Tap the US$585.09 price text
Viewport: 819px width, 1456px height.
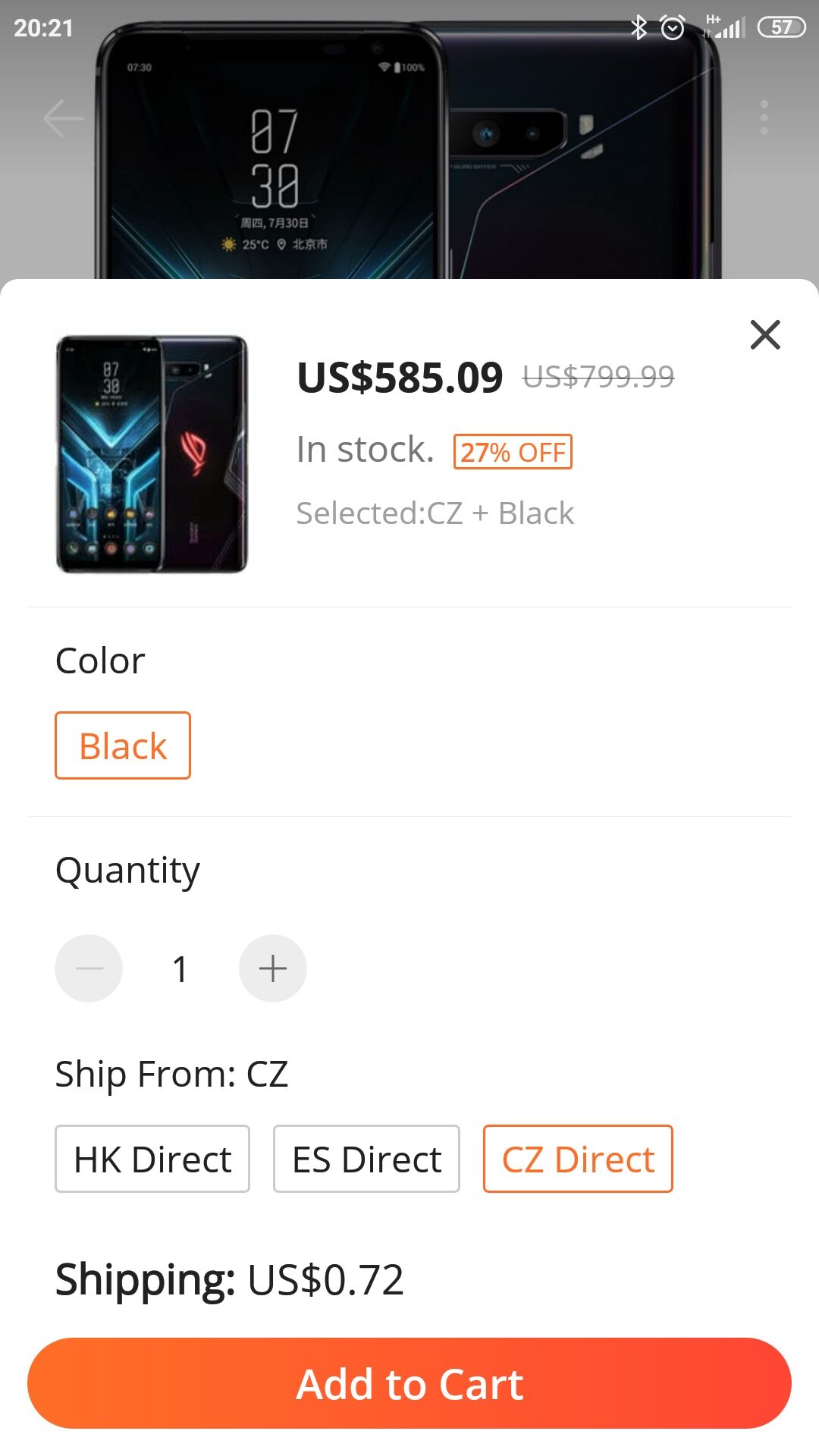pyautogui.click(x=400, y=378)
